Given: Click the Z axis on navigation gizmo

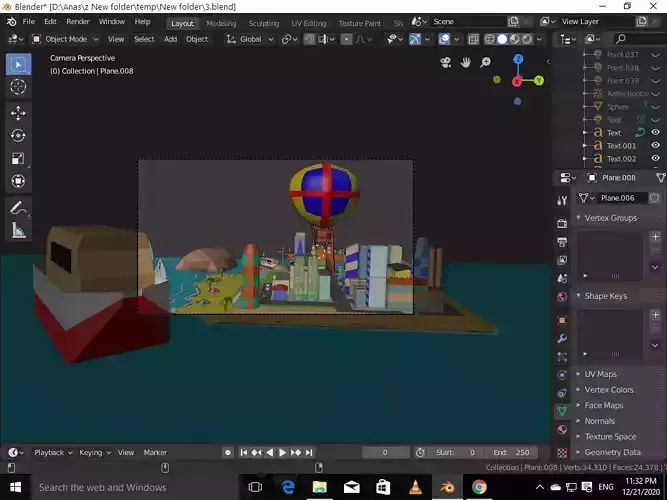Looking at the screenshot, I should point(518,59).
